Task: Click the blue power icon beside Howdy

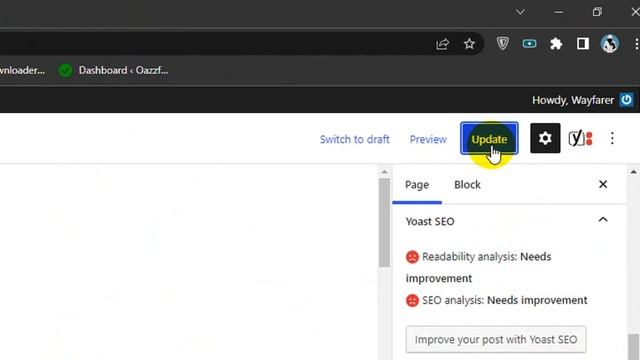Action: click(626, 100)
